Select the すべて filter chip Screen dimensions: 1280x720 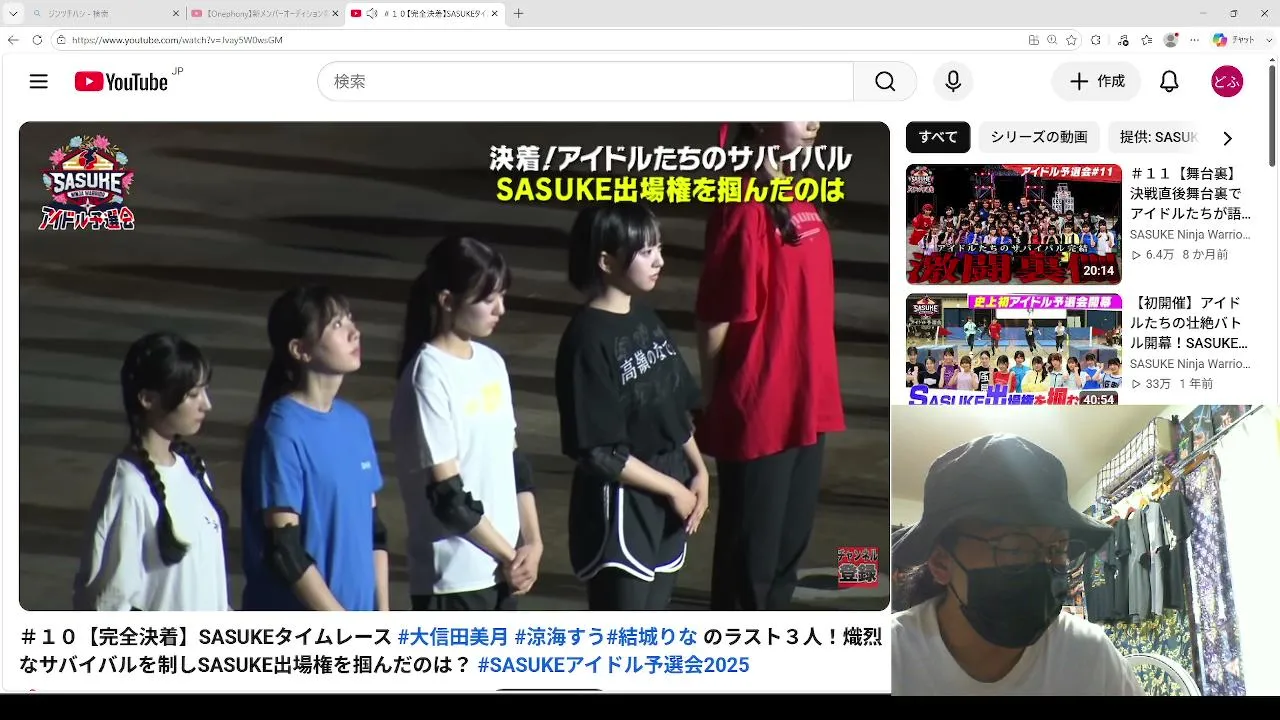(x=938, y=137)
